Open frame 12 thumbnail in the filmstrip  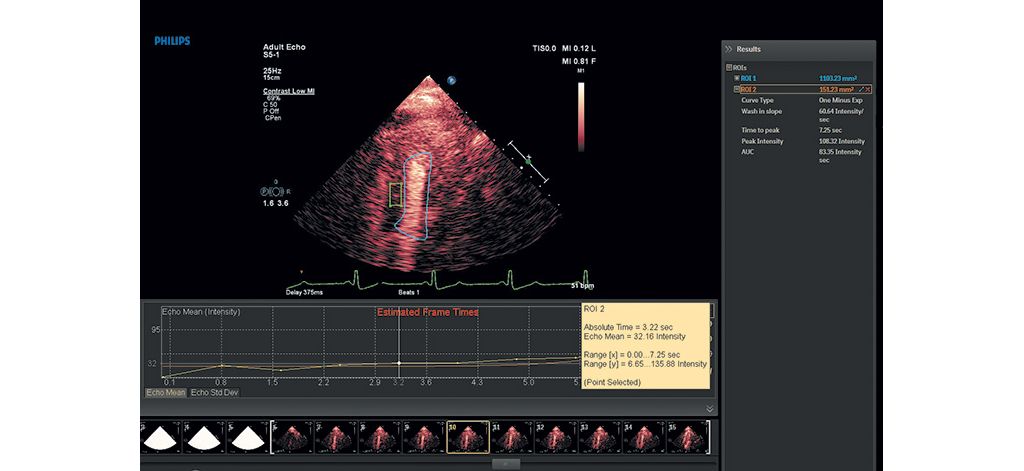556,437
